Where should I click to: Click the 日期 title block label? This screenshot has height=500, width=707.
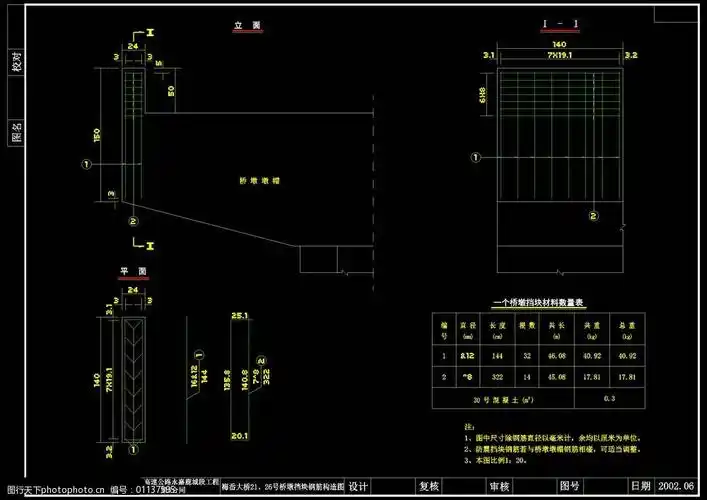[641, 486]
